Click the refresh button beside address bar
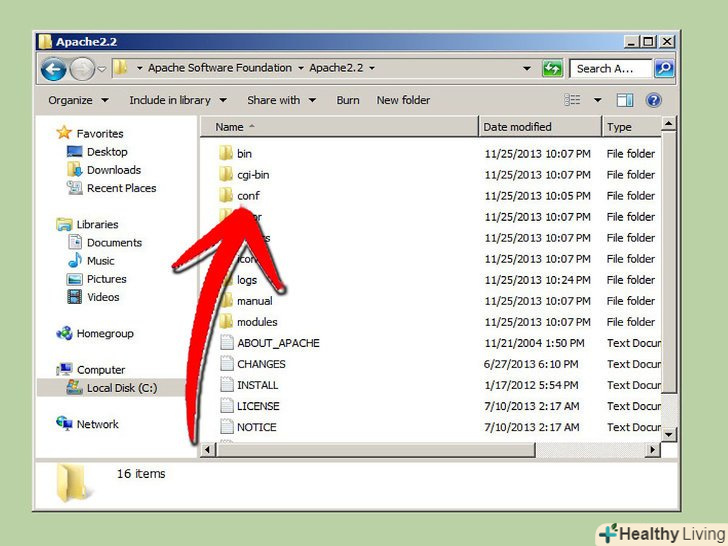Image resolution: width=728 pixels, height=546 pixels. (552, 69)
